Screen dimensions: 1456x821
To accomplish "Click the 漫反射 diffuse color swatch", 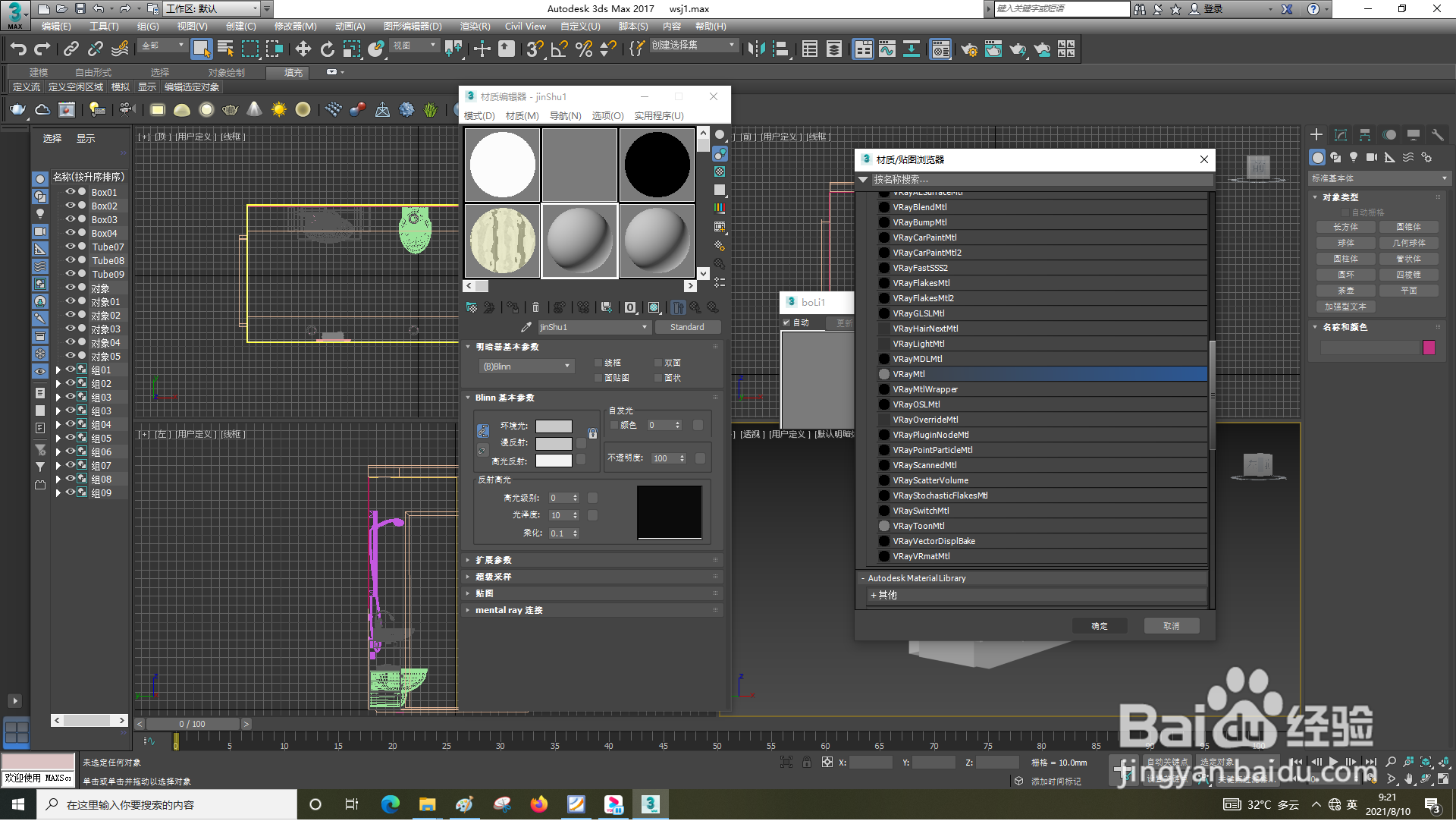I will point(554,443).
